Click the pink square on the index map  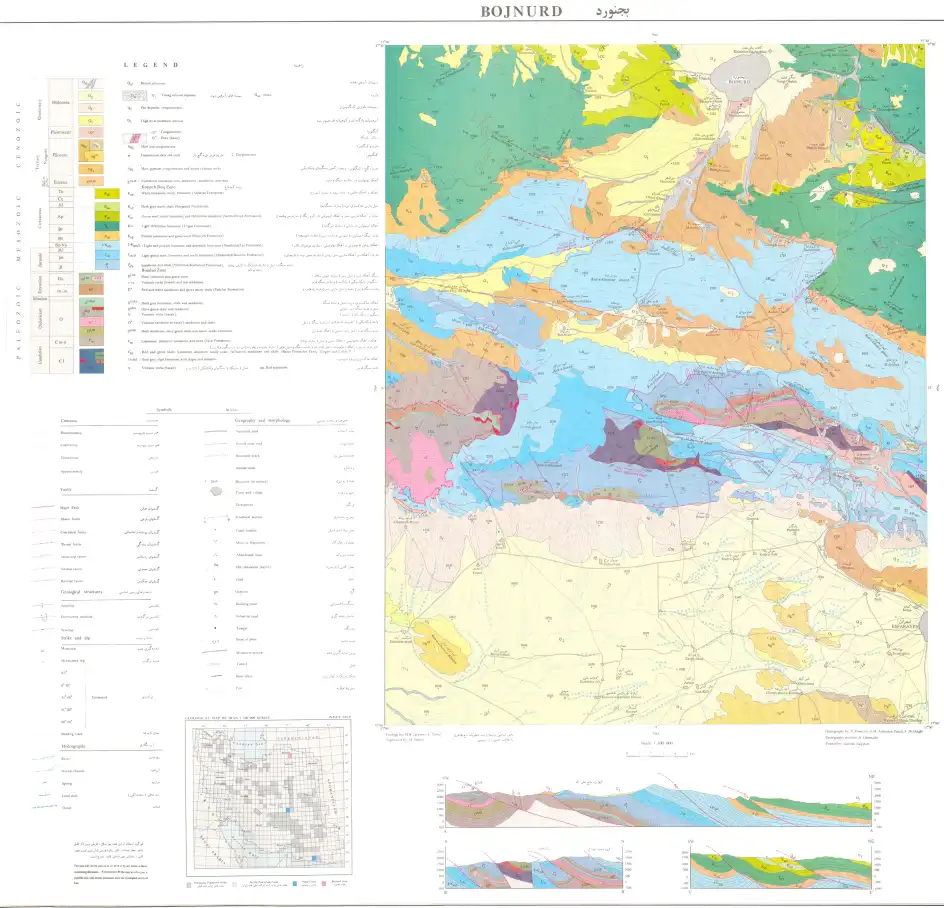click(290, 754)
